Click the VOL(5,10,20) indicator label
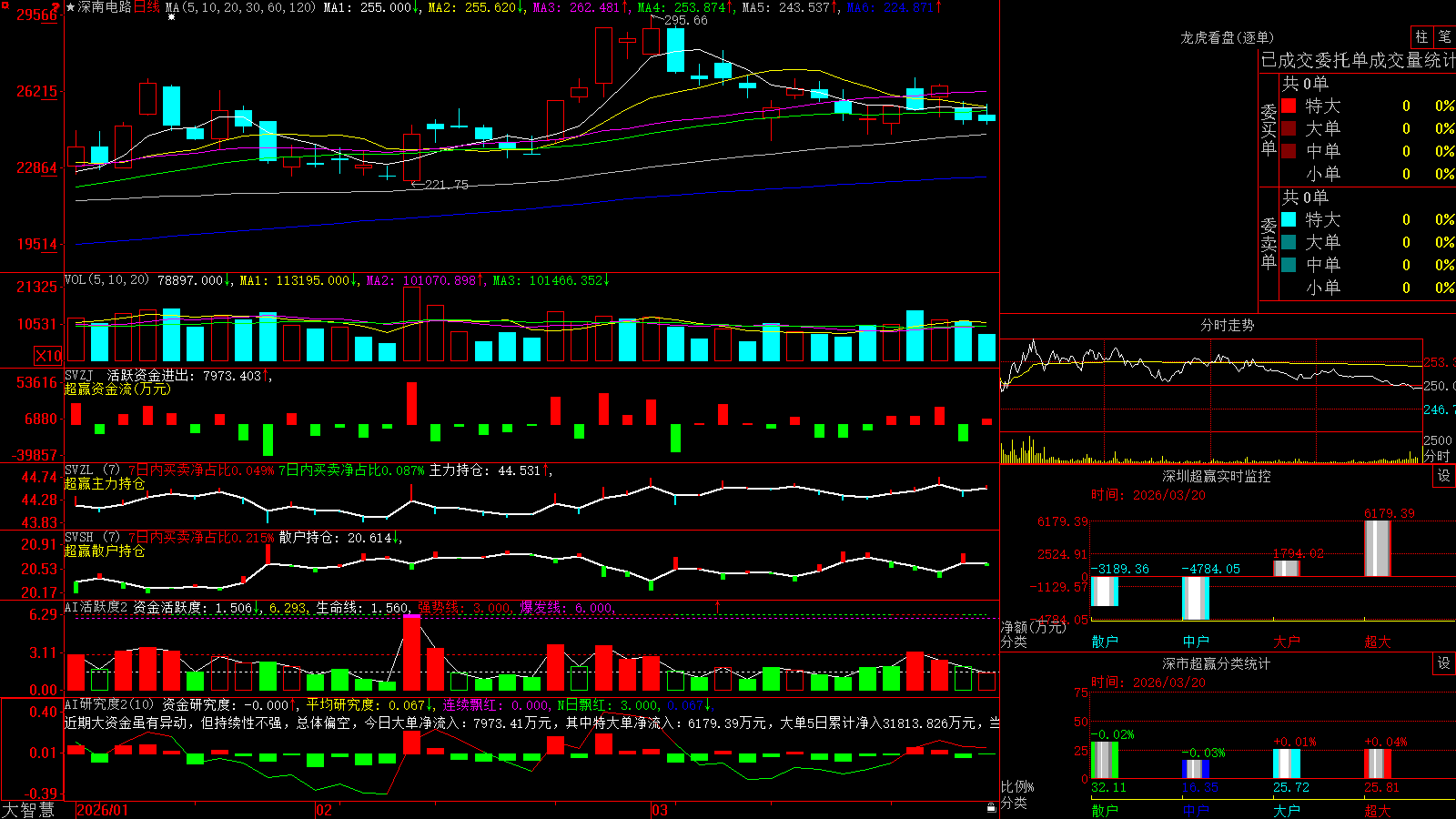This screenshot has height=819, width=1456. tap(106, 280)
